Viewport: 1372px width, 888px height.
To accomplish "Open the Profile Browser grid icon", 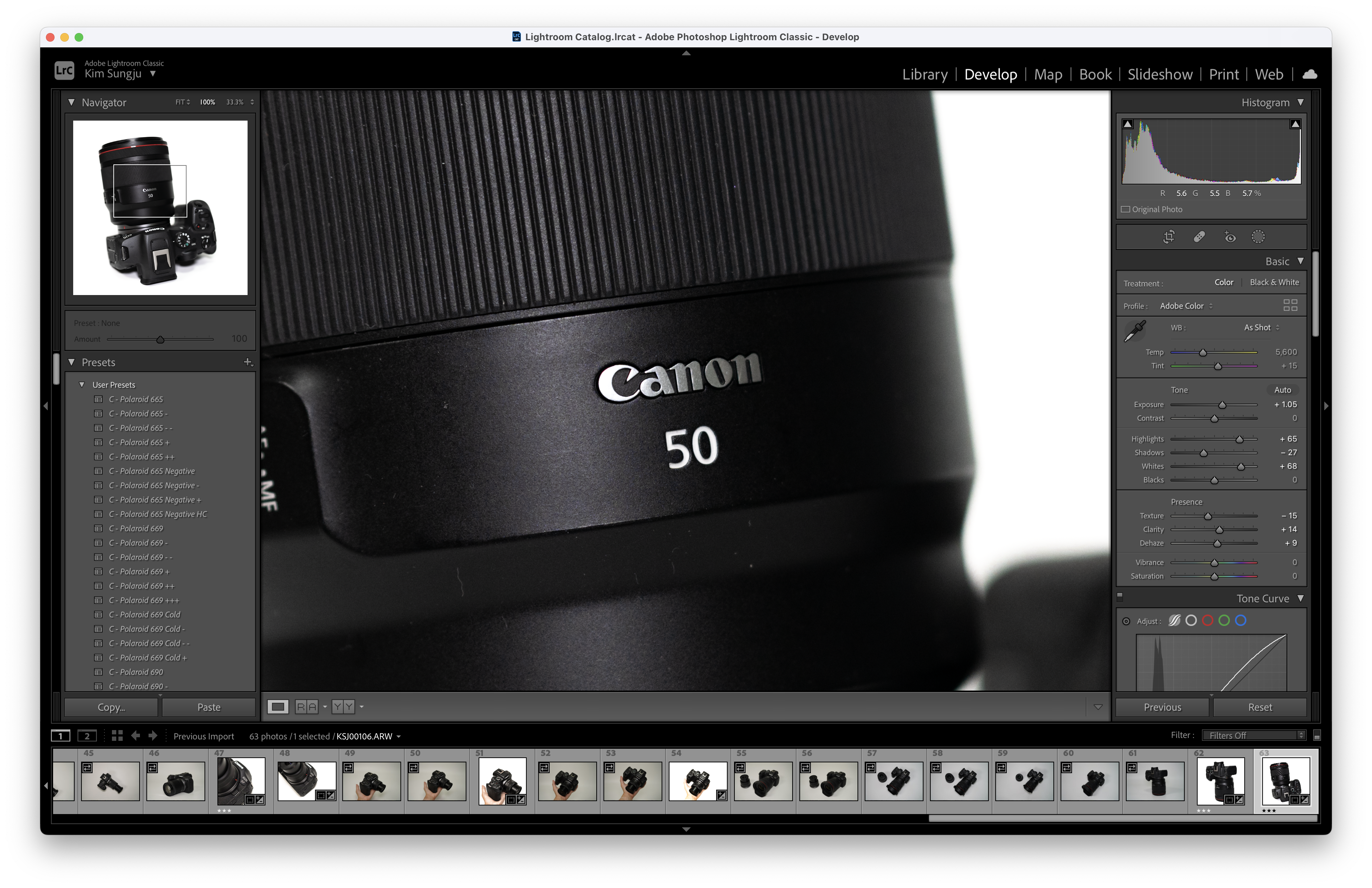I will pos(1290,305).
